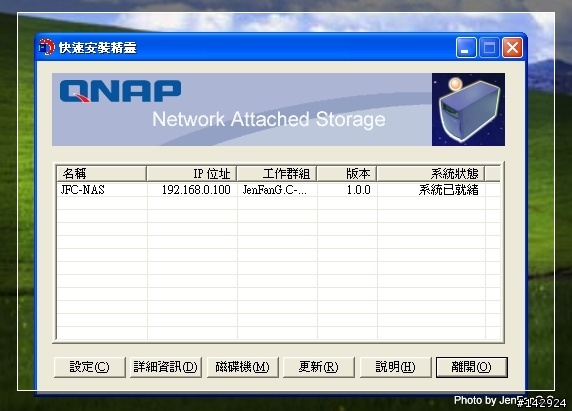Click the NAS device image in the banner
The image size is (572, 411).
468,109
